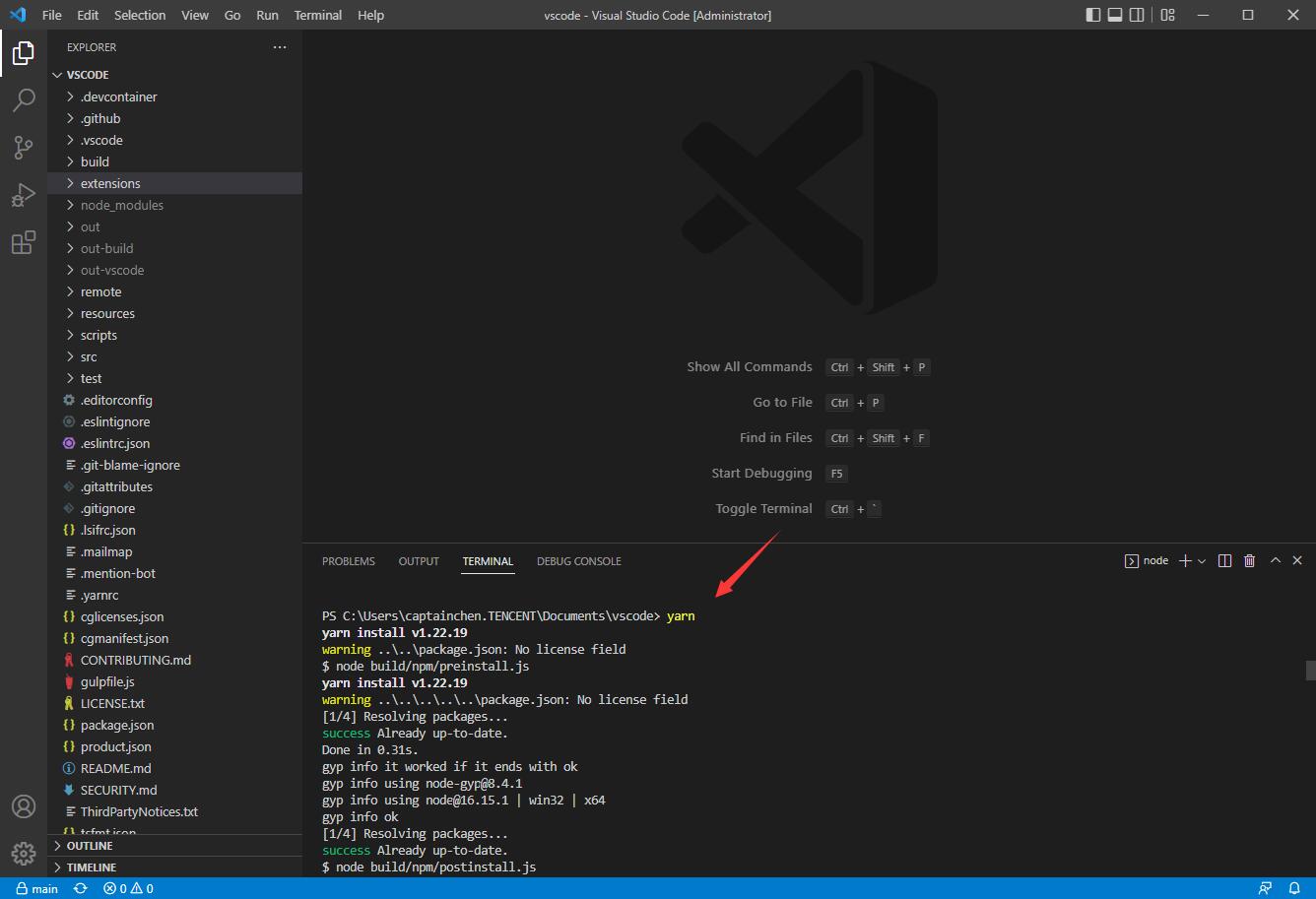Screen dimensions: 1316x899
Task: Open the README.md file
Action: [x=174, y=768]
